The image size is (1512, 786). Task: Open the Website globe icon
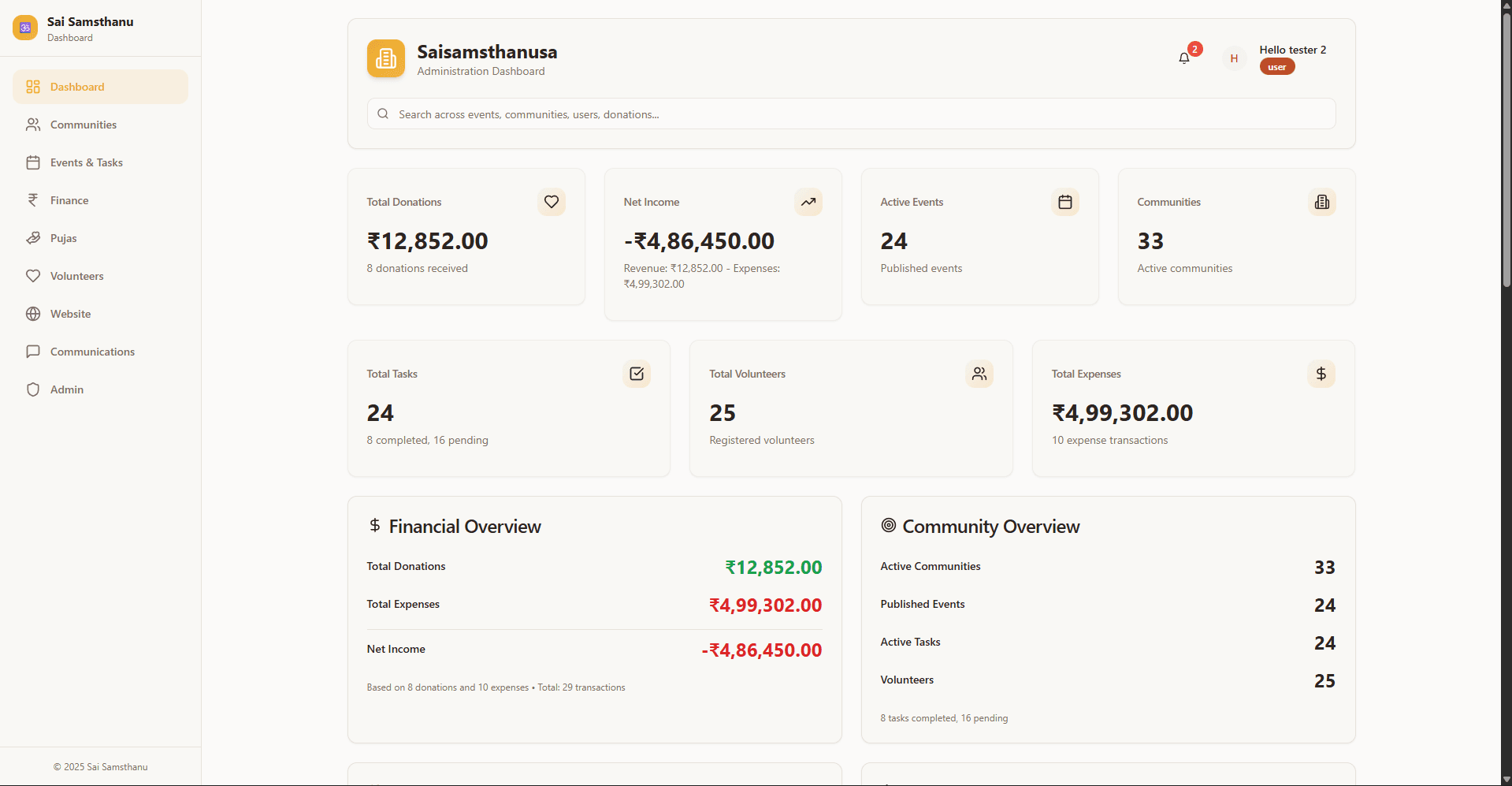click(x=33, y=313)
